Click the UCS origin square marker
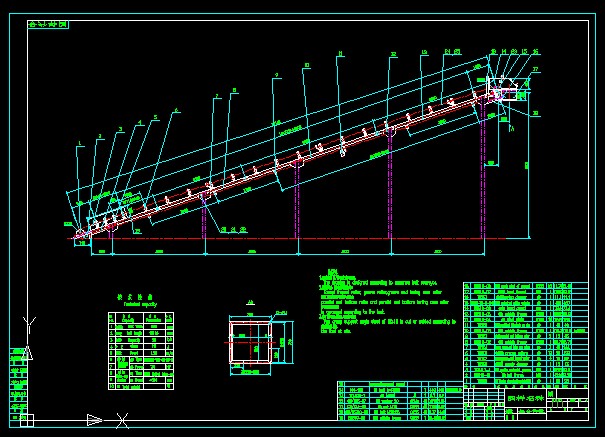The image size is (605, 437). click(27, 419)
